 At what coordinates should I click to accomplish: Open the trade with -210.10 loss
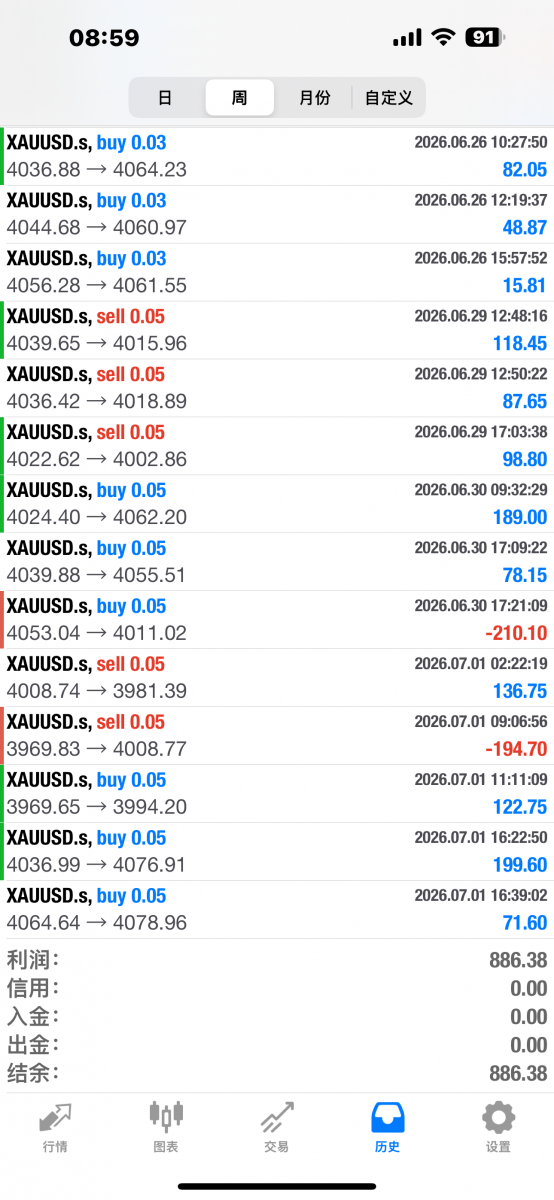pos(277,620)
